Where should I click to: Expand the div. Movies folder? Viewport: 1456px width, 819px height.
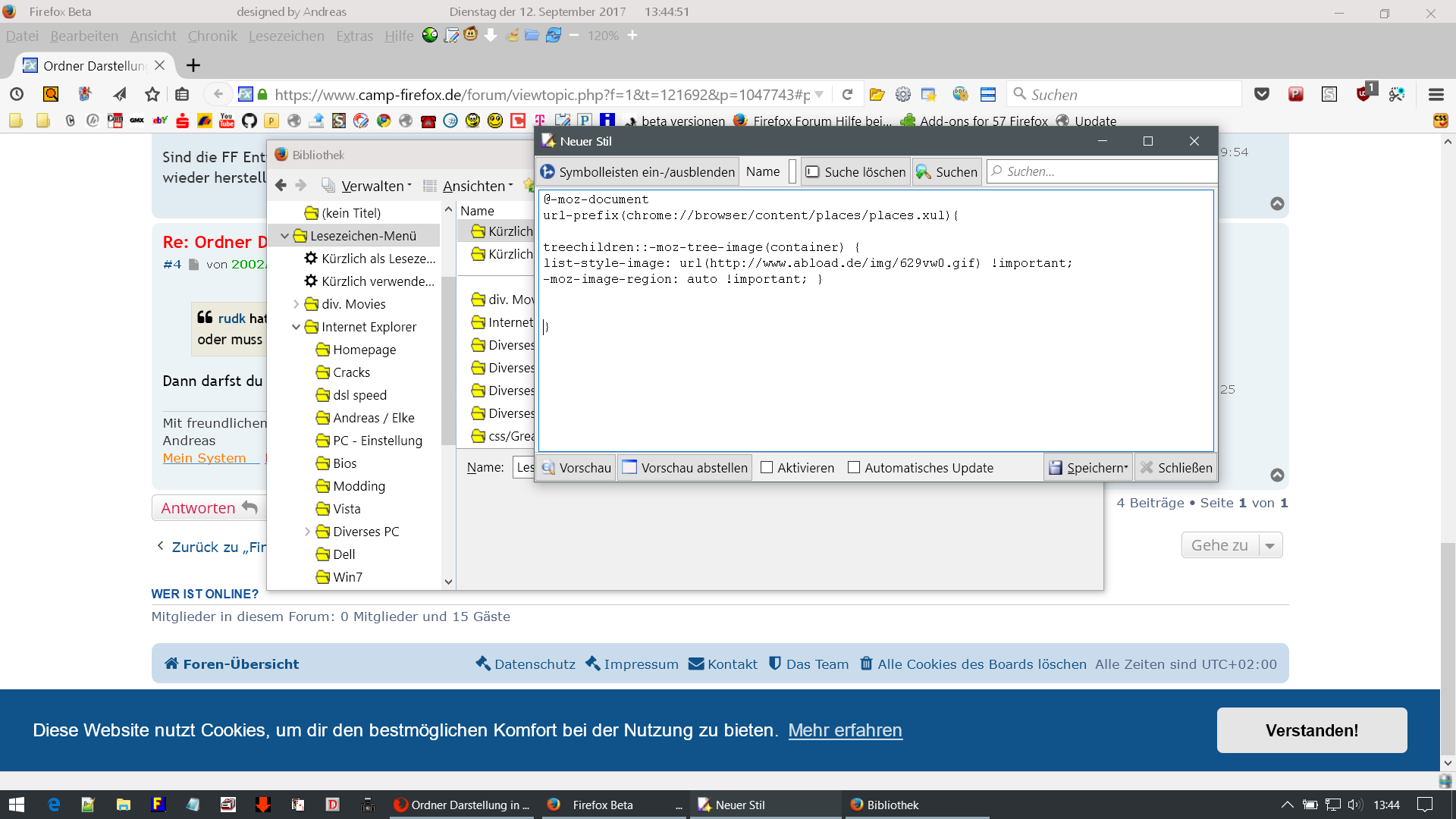296,304
